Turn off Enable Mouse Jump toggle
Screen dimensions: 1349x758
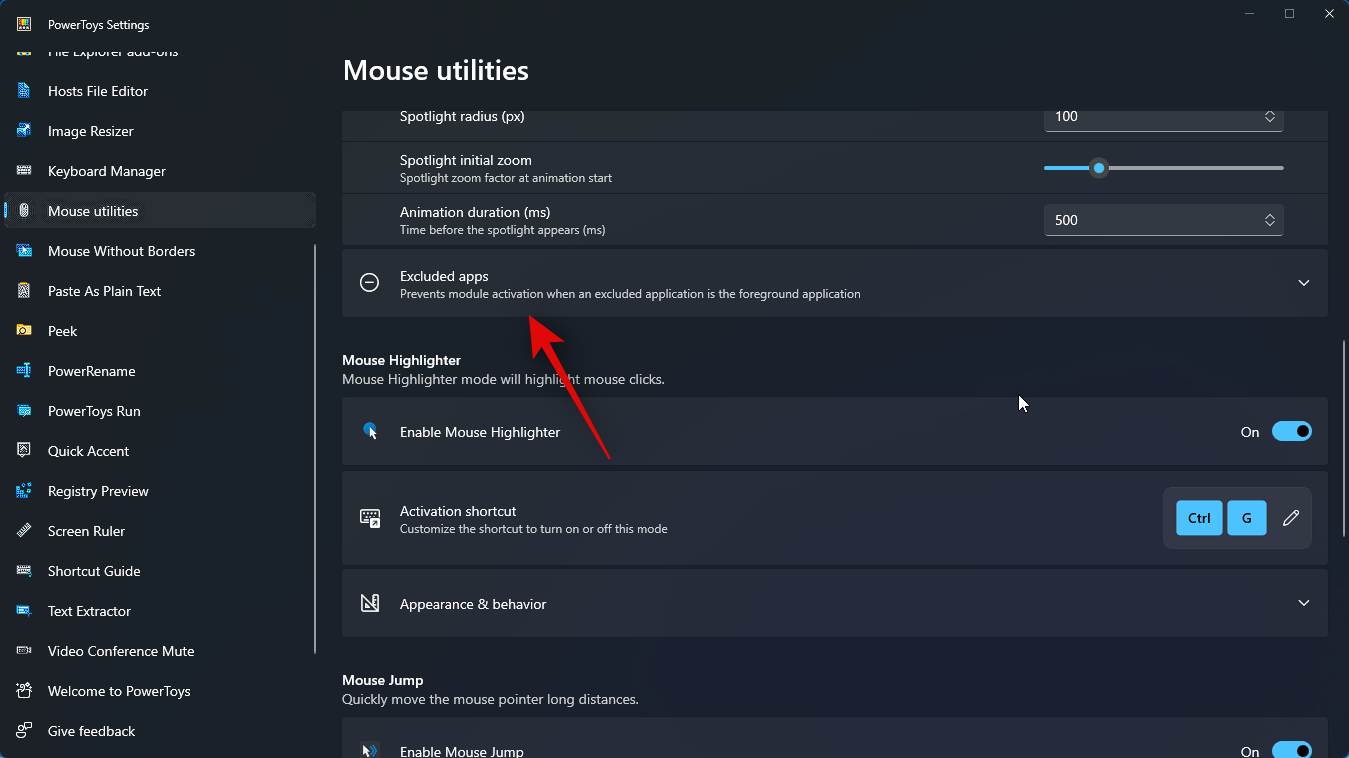coord(1291,751)
